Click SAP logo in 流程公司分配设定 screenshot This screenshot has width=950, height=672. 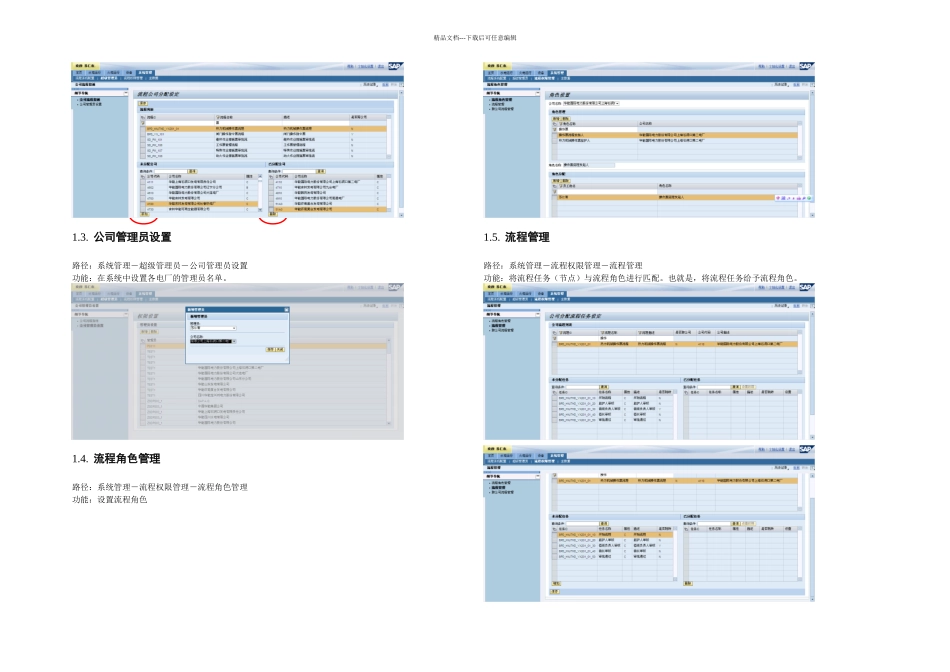(x=395, y=66)
